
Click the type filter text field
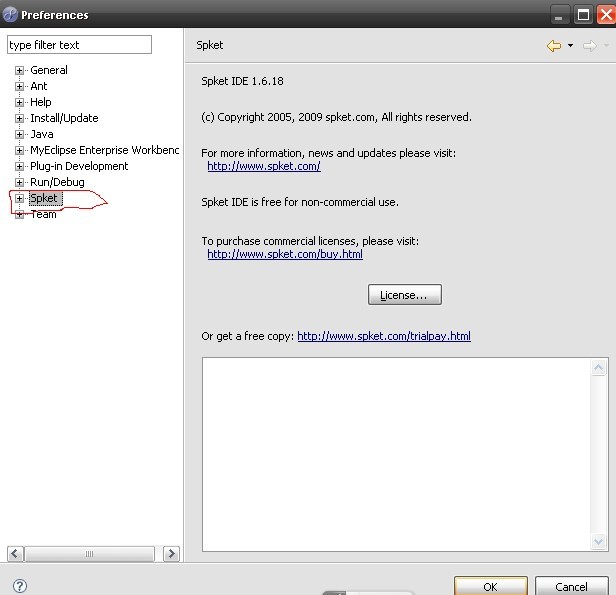tap(79, 45)
